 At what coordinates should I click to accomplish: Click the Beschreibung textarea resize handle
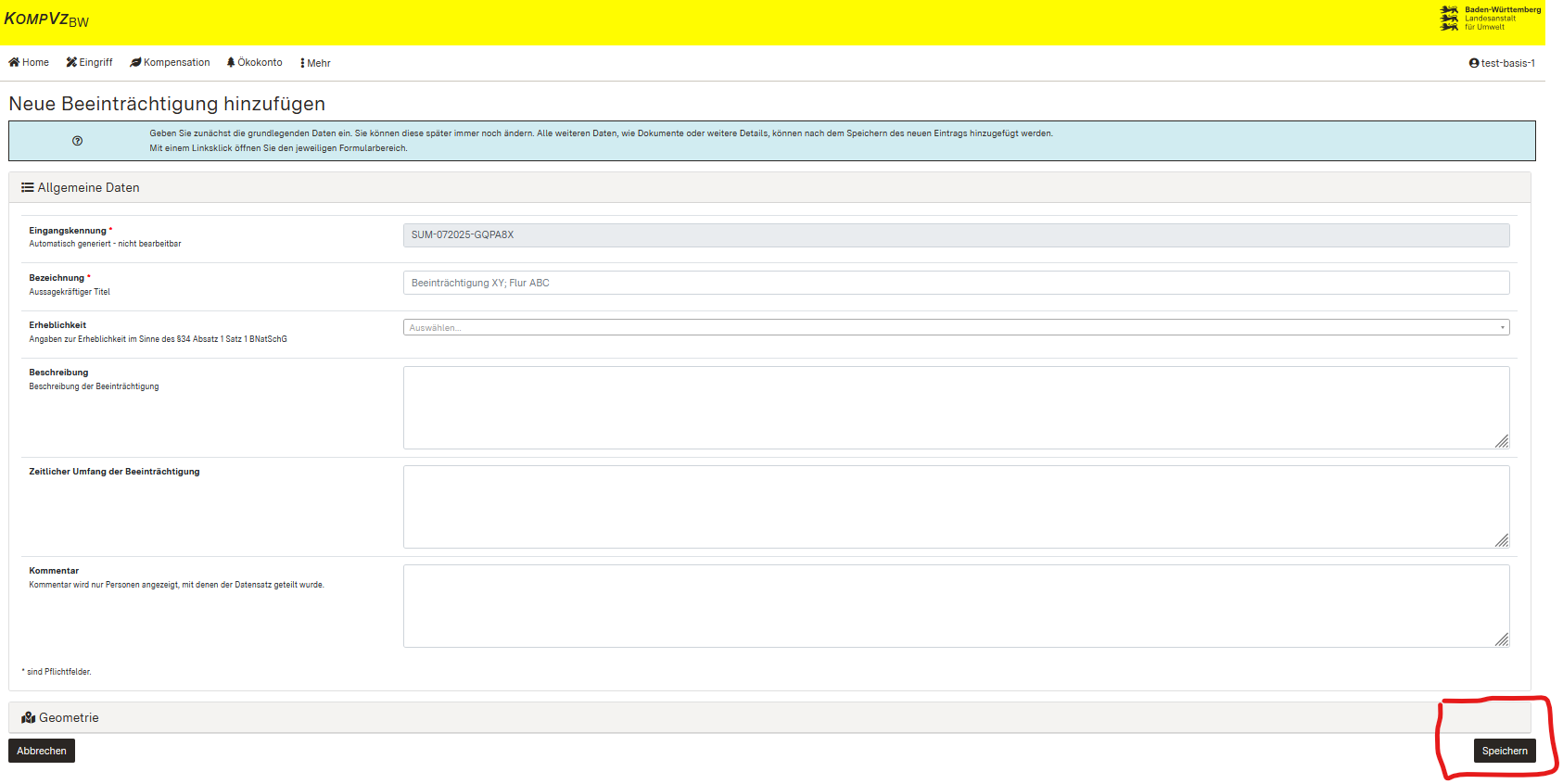[x=1502, y=442]
